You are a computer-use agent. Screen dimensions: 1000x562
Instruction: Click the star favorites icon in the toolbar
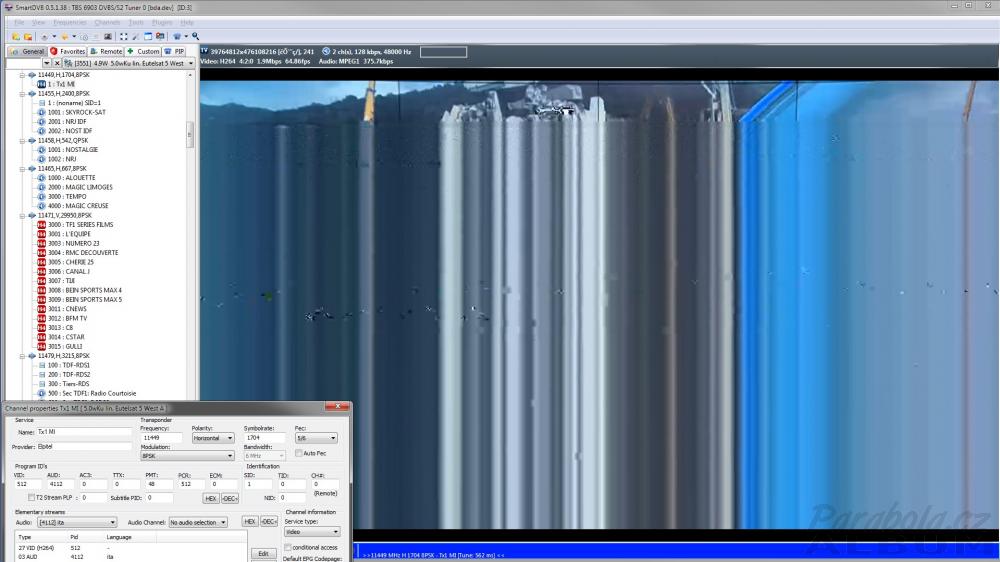pyautogui.click(x=64, y=37)
